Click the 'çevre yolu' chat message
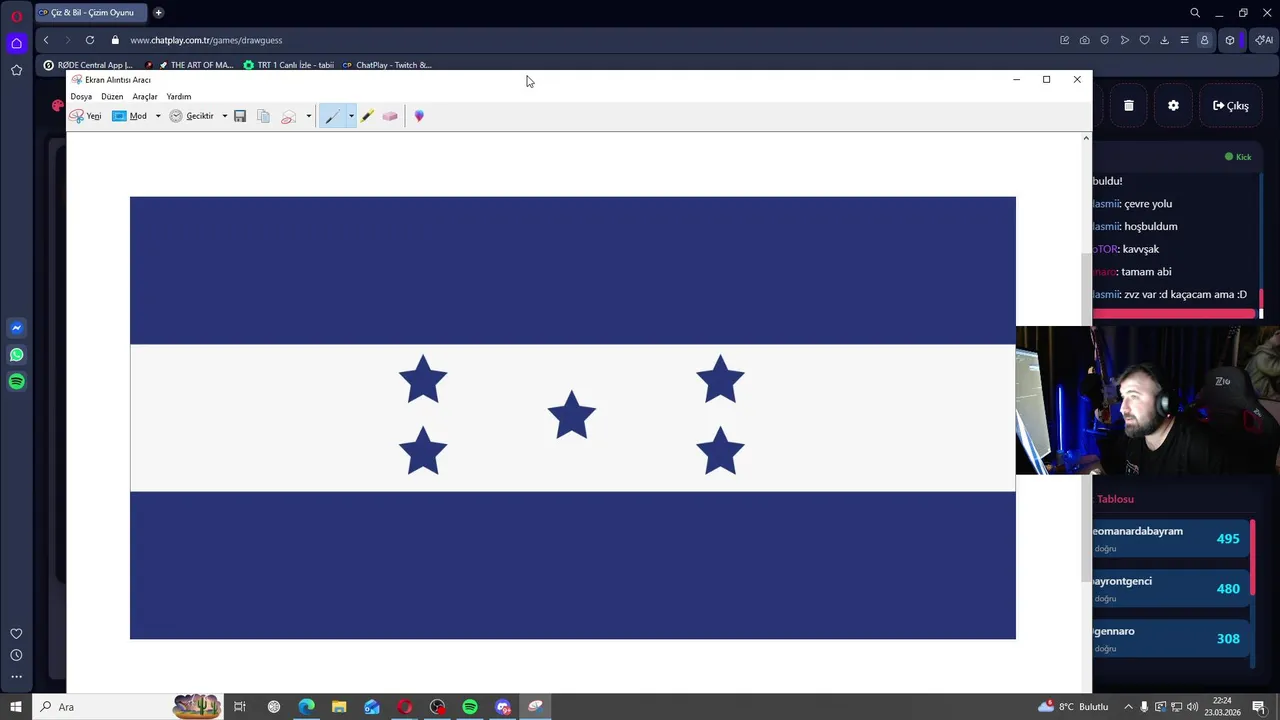The width and height of the screenshot is (1280, 720). click(x=1148, y=204)
